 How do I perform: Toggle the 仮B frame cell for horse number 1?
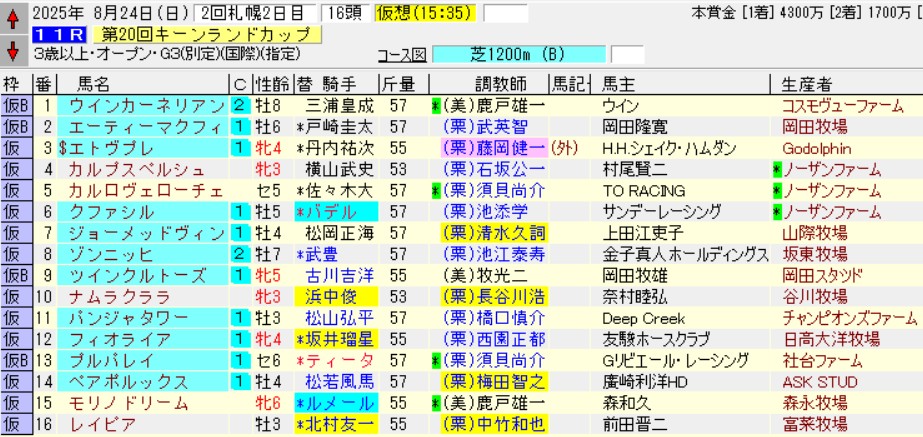pos(15,105)
